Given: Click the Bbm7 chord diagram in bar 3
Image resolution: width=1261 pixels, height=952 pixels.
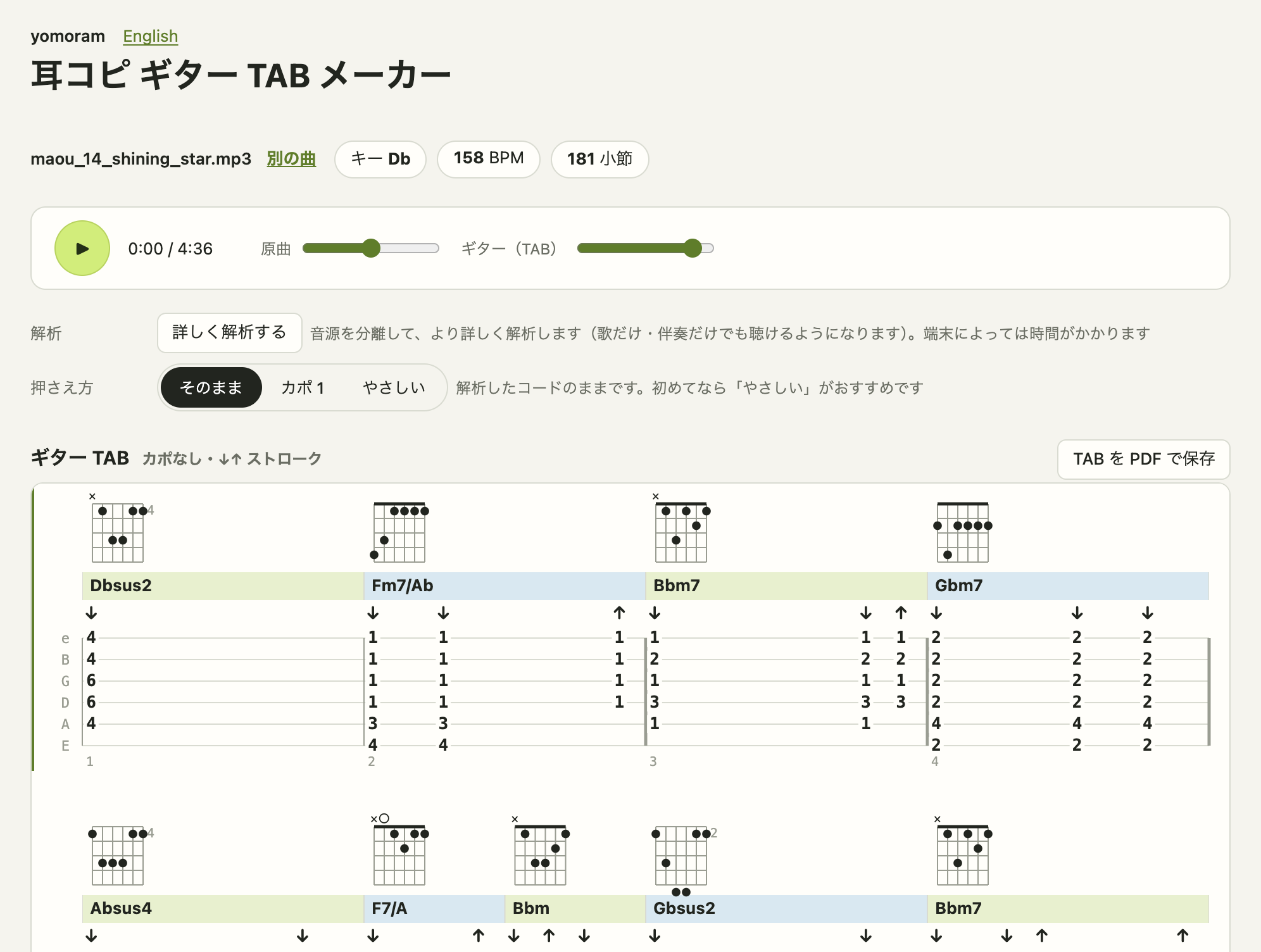Looking at the screenshot, I should 681,528.
